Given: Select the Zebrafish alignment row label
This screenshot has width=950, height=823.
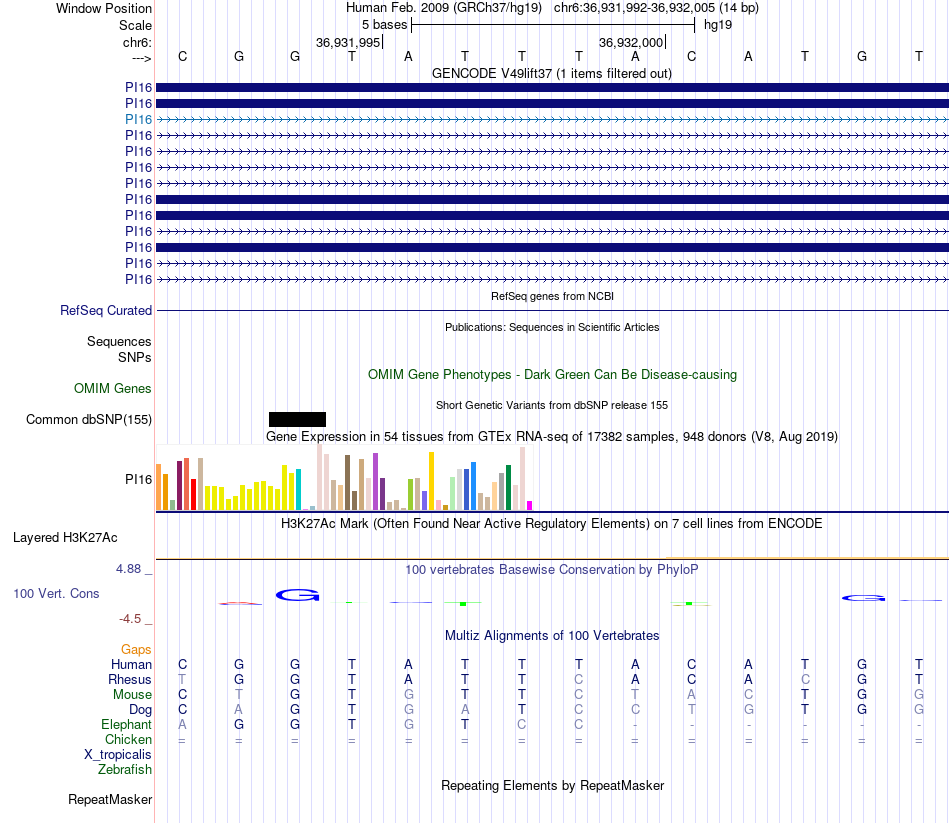Looking at the screenshot, I should pos(125,769).
